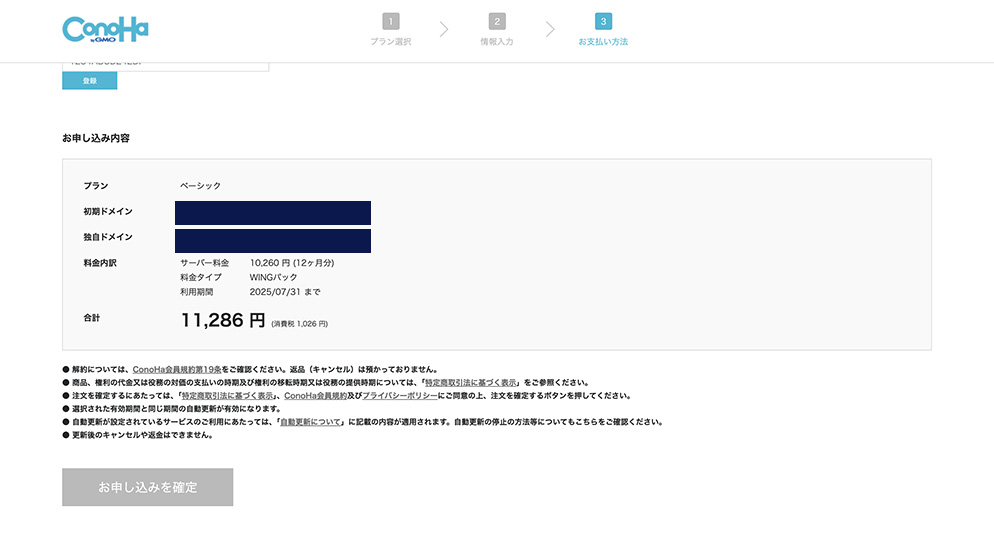Select step 2 情報入力 indicator
The image size is (994, 534).
tap(496, 30)
